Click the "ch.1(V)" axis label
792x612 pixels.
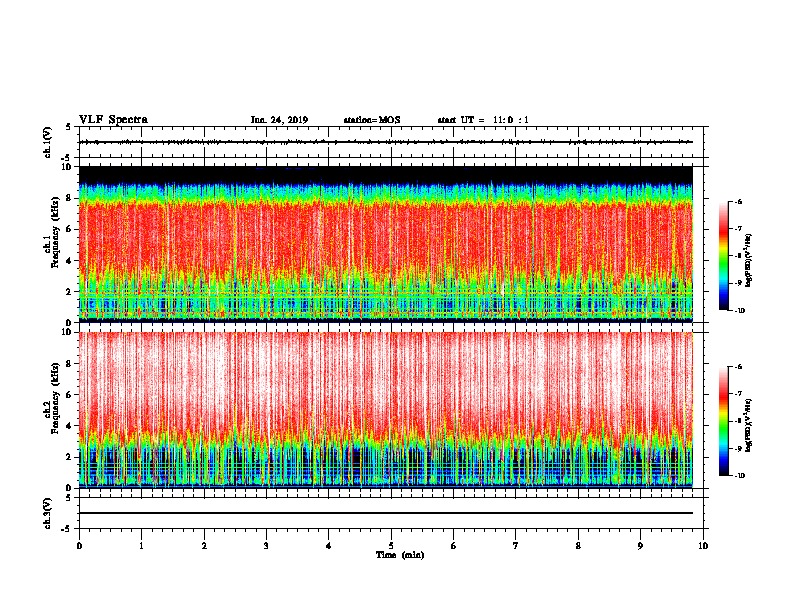(47, 142)
